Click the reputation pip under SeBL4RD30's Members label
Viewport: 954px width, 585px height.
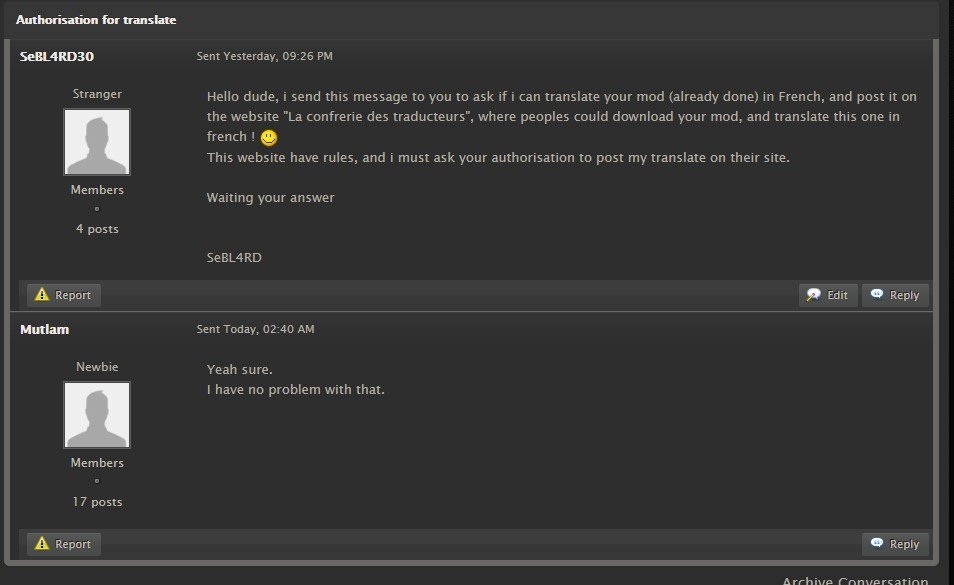[97, 209]
